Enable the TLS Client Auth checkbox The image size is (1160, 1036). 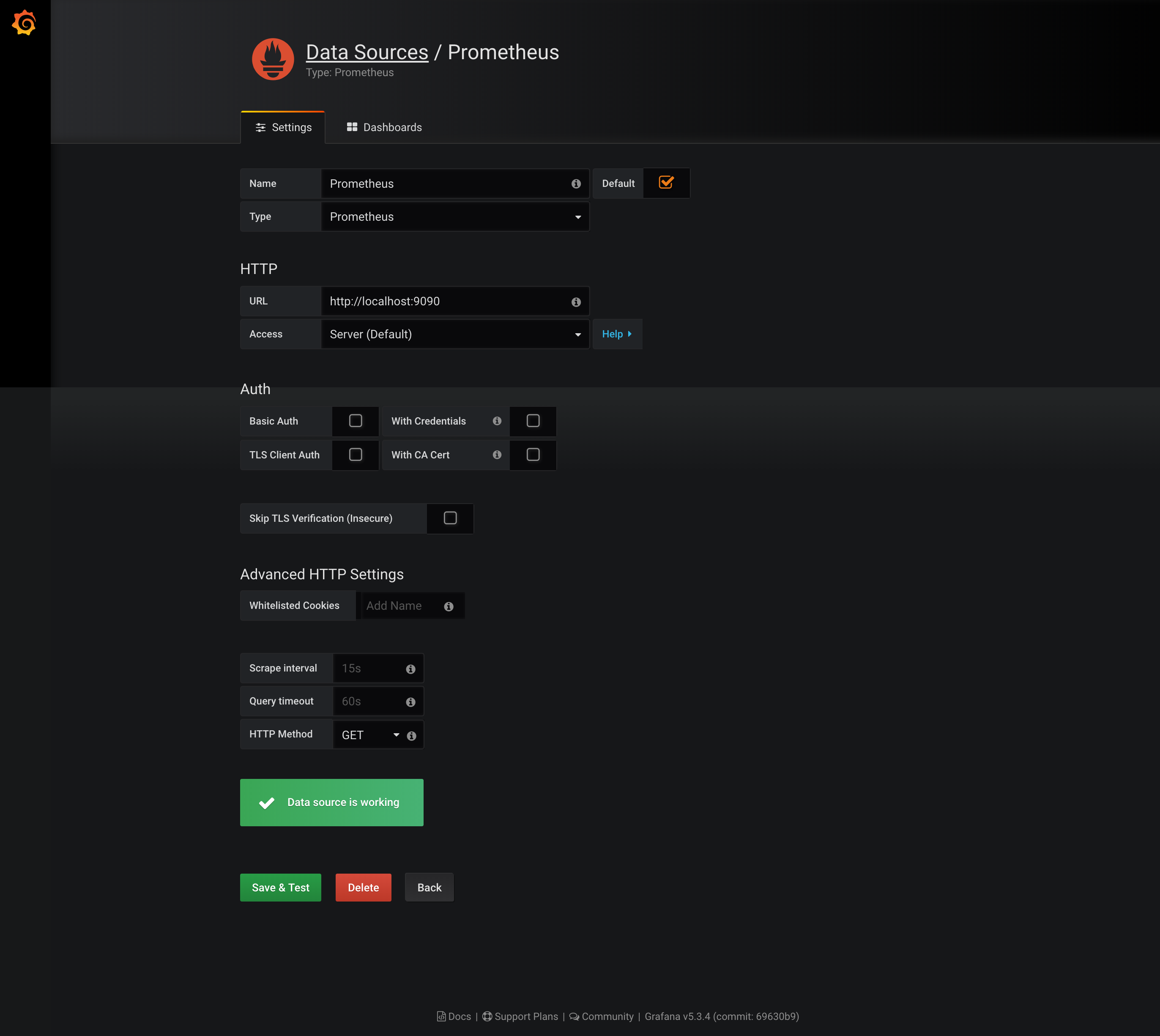[x=355, y=454]
